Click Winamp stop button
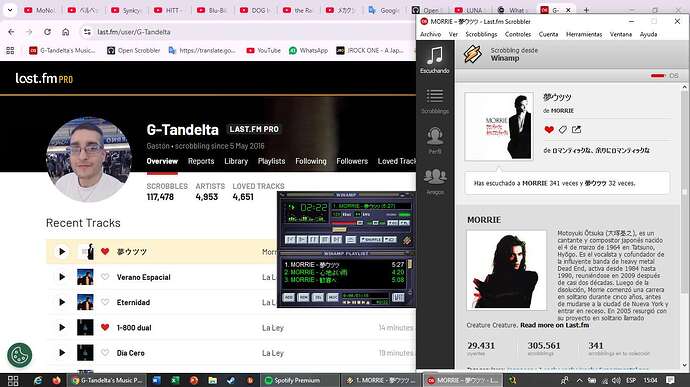The image size is (690, 387). pos(325,240)
